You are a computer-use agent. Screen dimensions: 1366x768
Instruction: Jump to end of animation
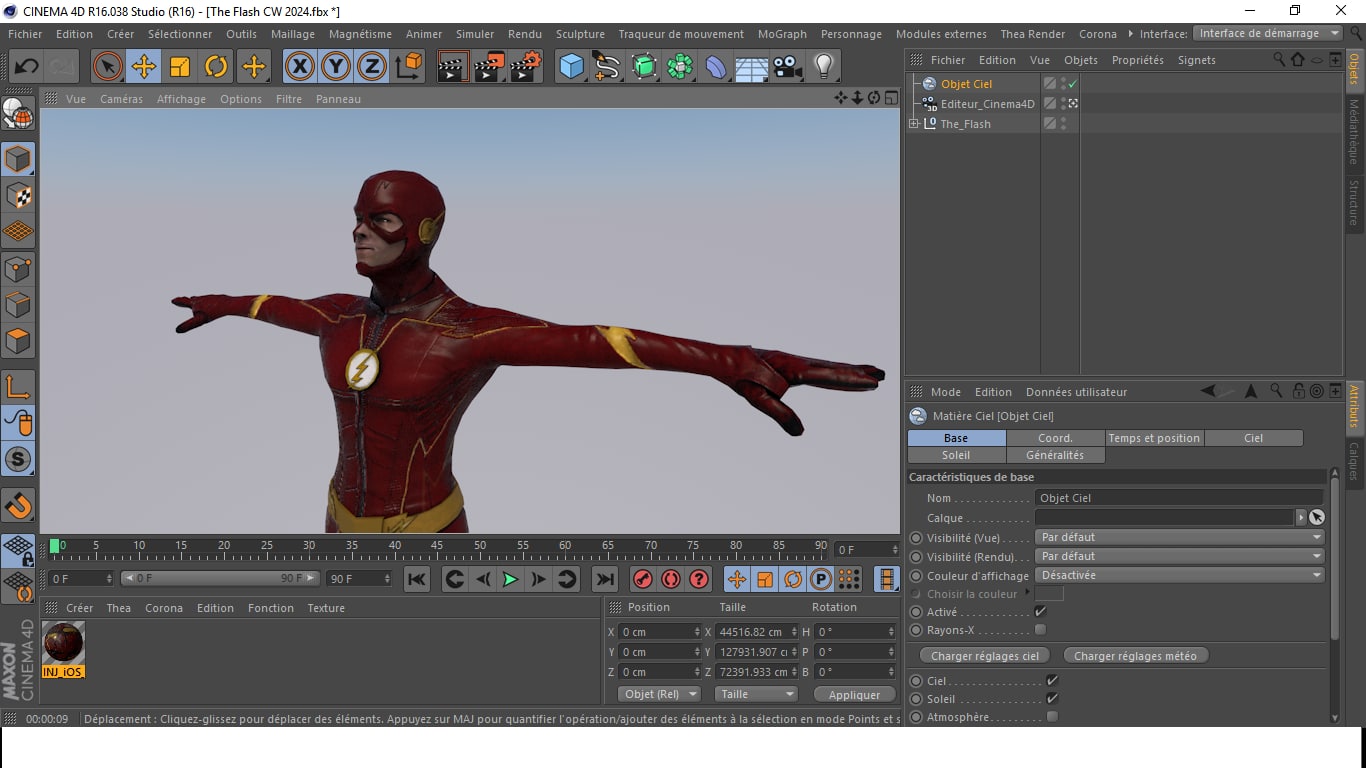coord(605,579)
